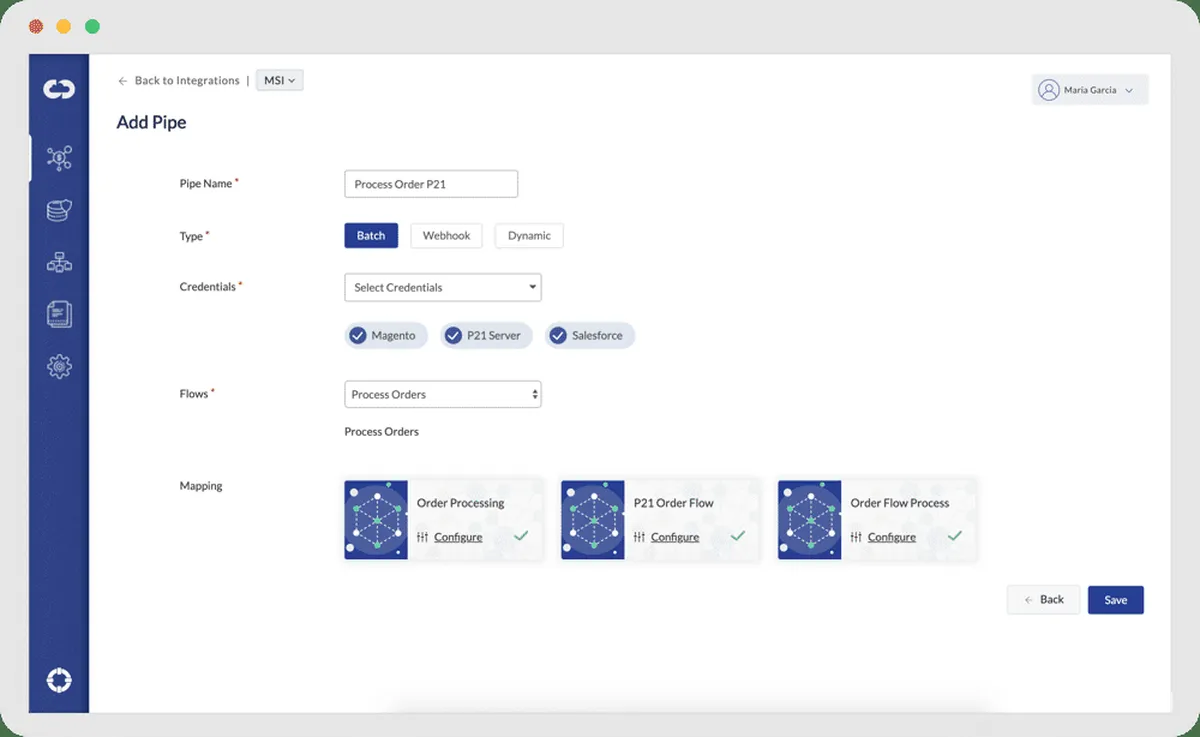Expand the MSI integration dropdown
Image resolution: width=1200 pixels, height=737 pixels.
279,81
